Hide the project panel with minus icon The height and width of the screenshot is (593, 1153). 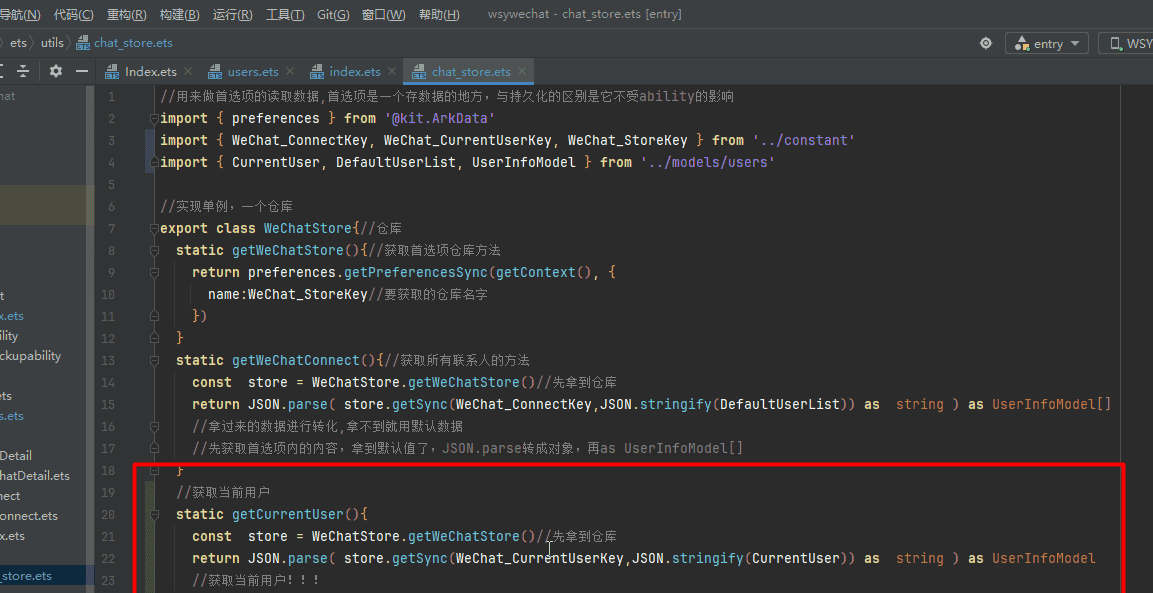pyautogui.click(x=82, y=71)
